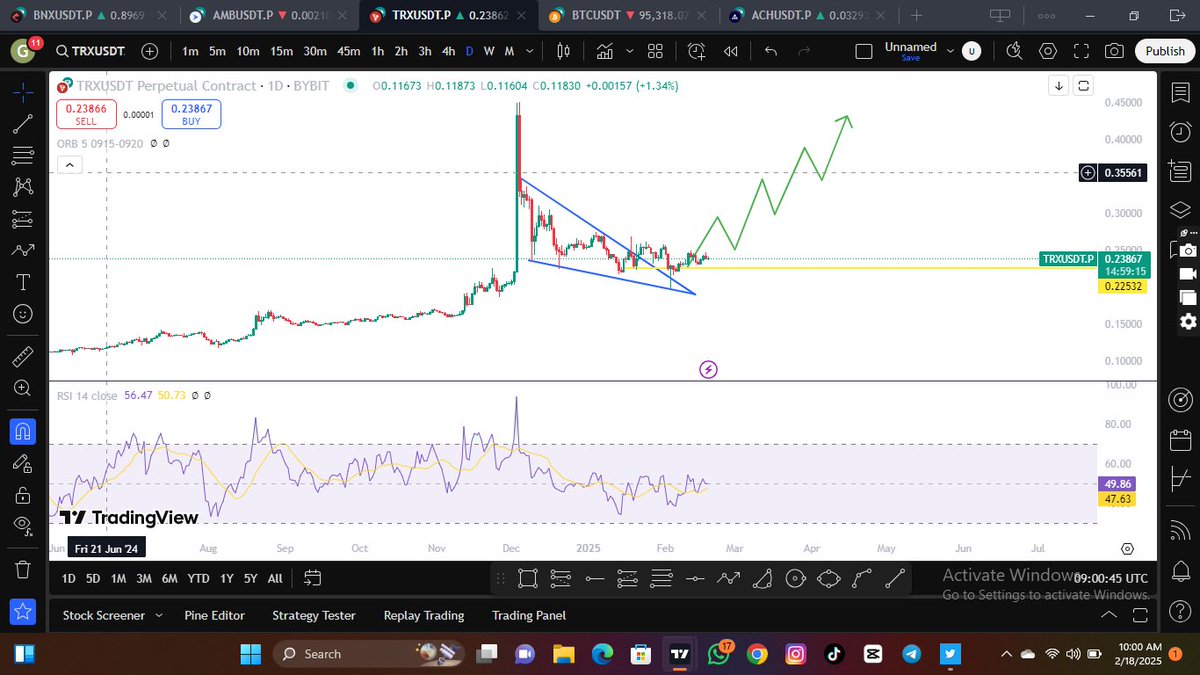Image resolution: width=1200 pixels, height=675 pixels.
Task: Open the Alerts panel in right sidebar
Action: tap(1180, 131)
